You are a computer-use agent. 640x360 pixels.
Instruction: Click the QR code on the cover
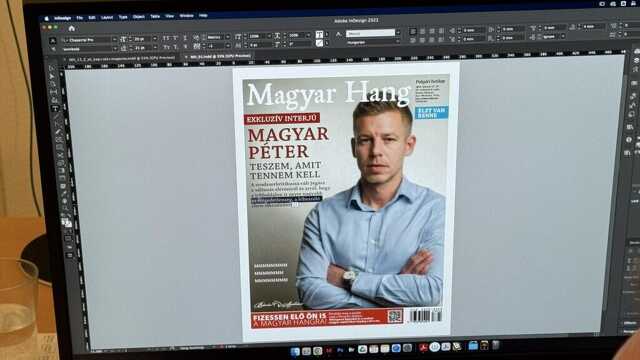coord(395,316)
